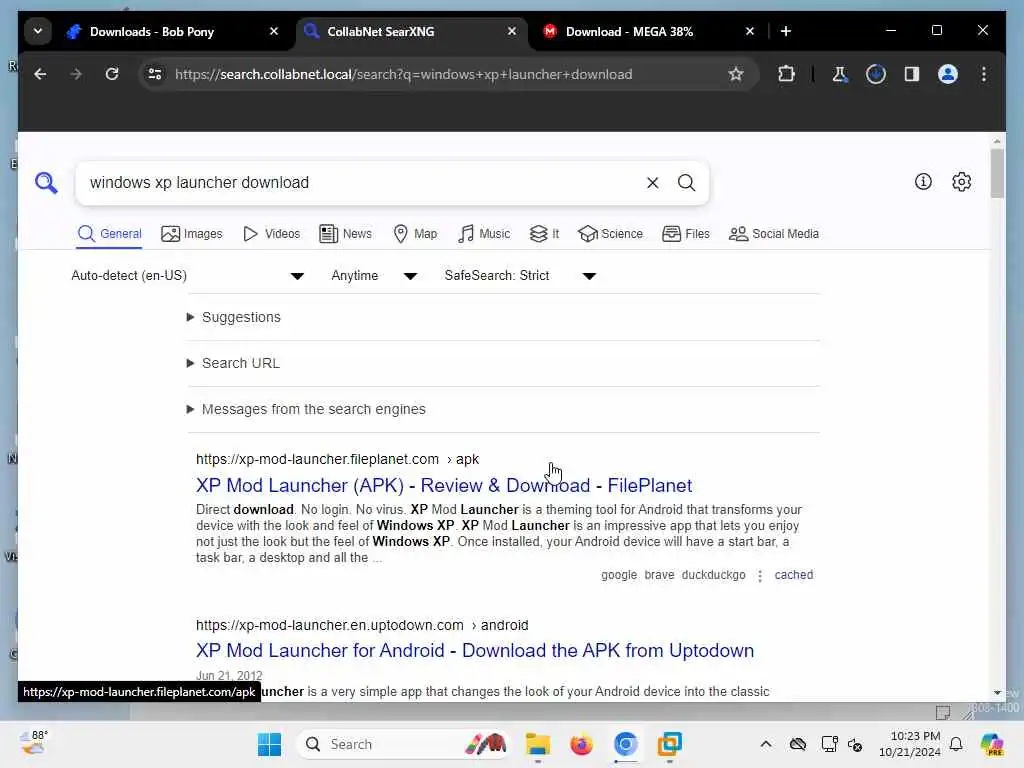Image resolution: width=1024 pixels, height=768 pixels.
Task: Go back with the browser back arrow
Action: (x=40, y=74)
